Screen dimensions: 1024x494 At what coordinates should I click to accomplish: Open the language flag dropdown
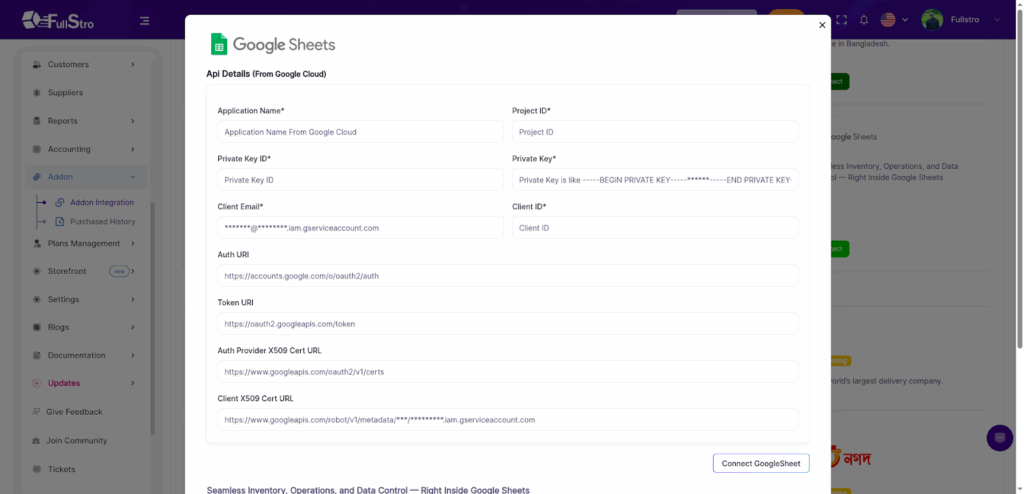(x=893, y=20)
